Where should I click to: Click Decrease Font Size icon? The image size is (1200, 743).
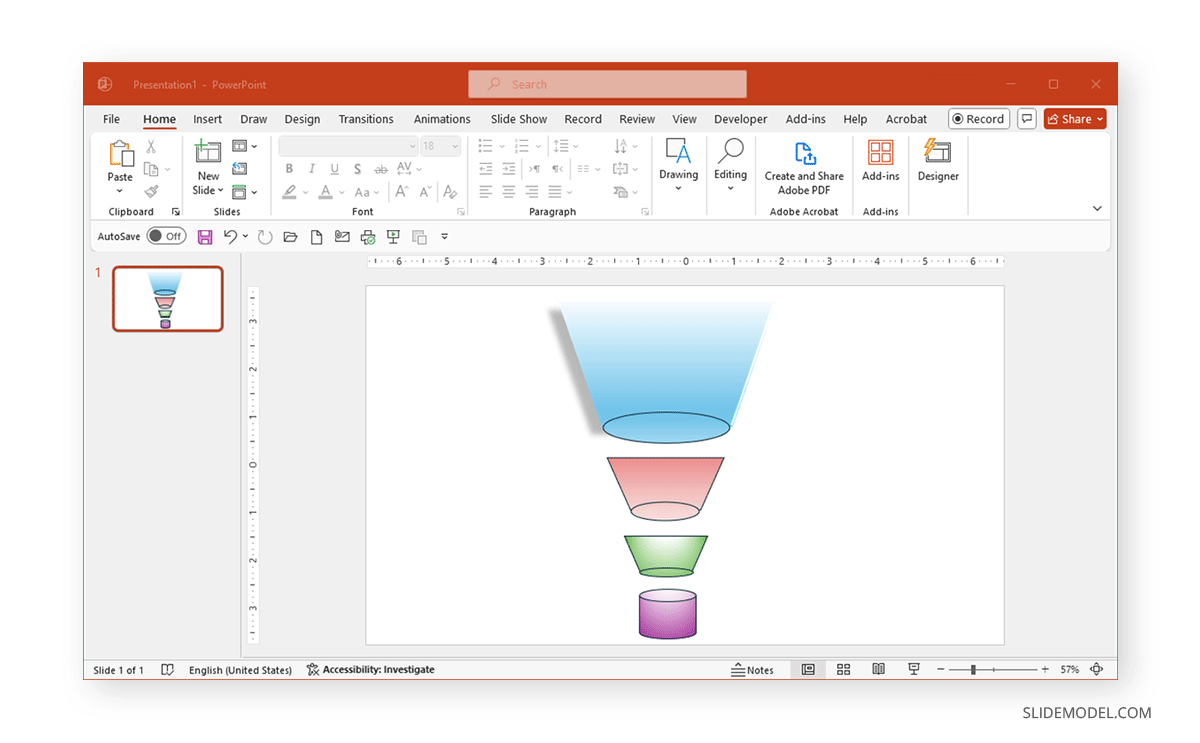pyautogui.click(x=425, y=192)
